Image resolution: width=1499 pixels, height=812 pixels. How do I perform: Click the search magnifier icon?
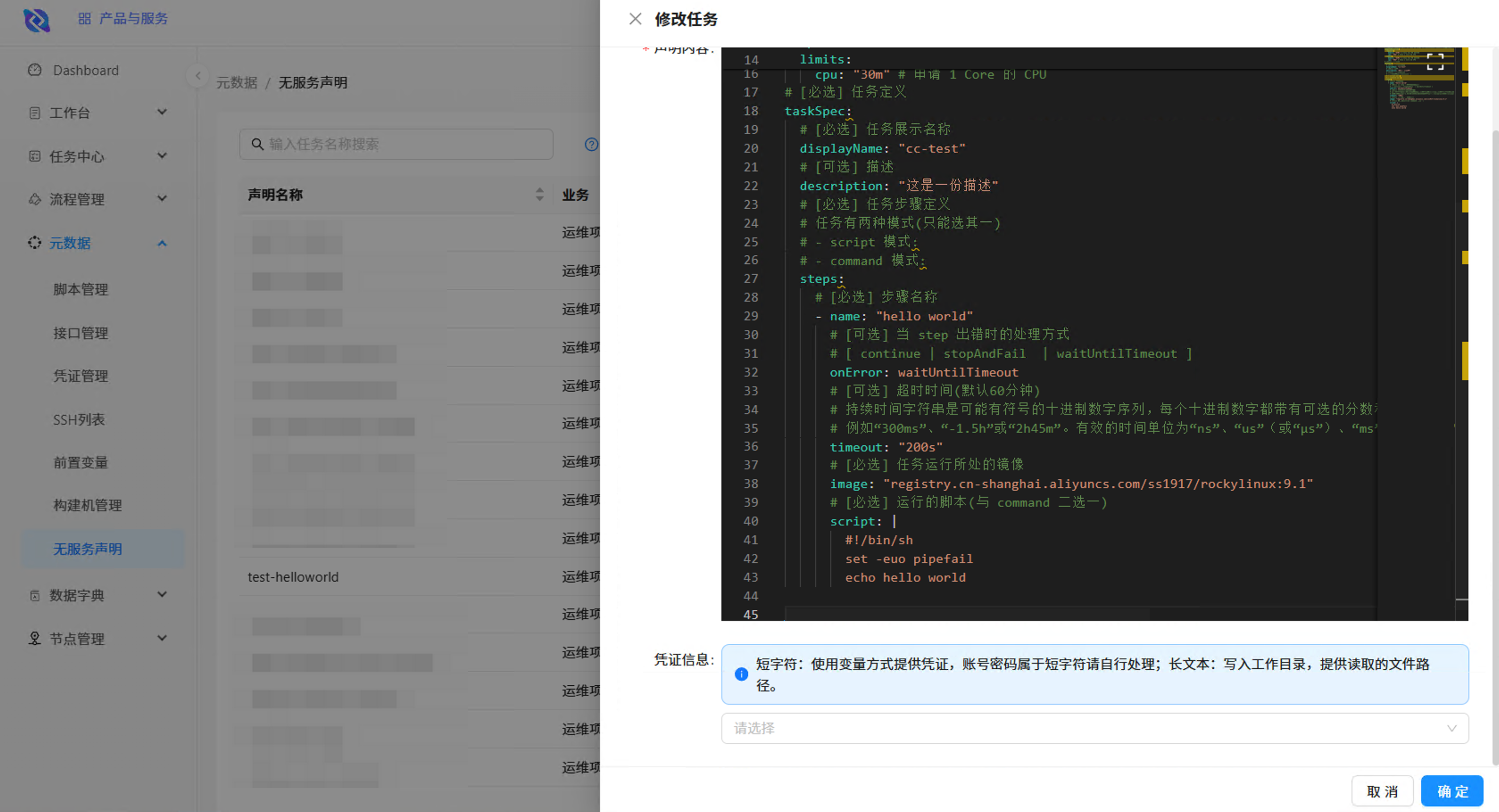click(257, 144)
